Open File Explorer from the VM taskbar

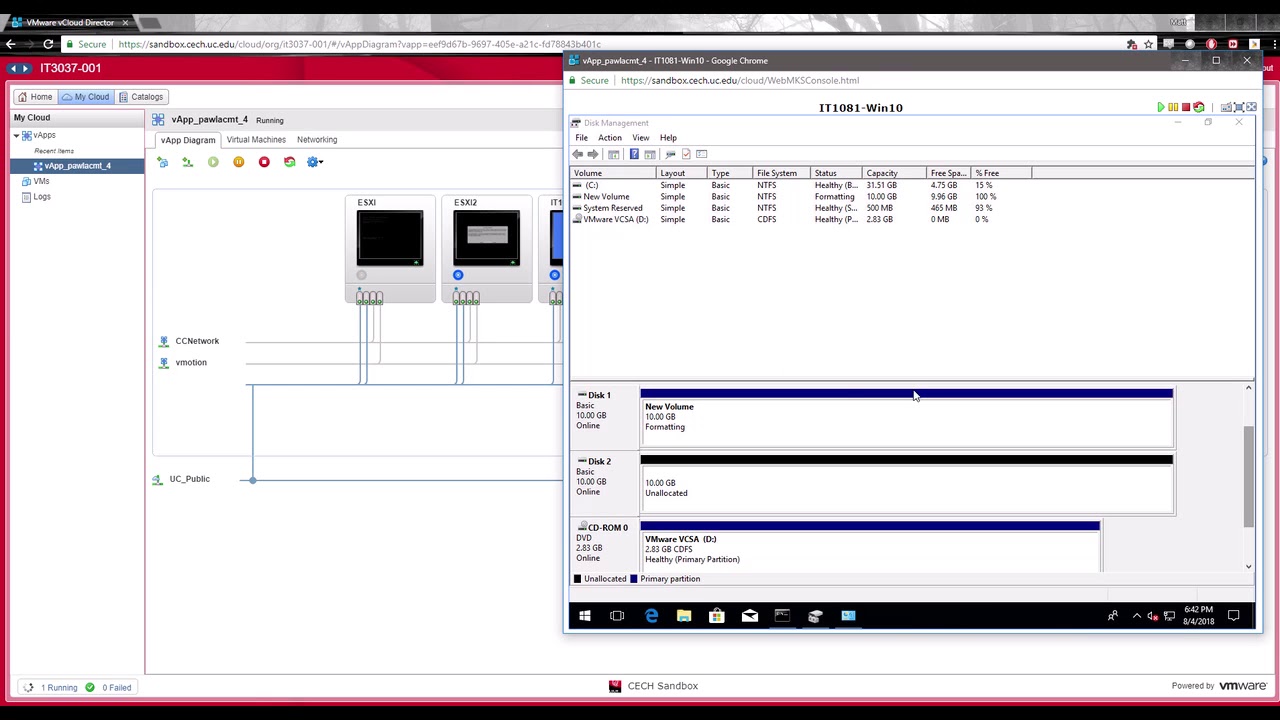point(684,616)
